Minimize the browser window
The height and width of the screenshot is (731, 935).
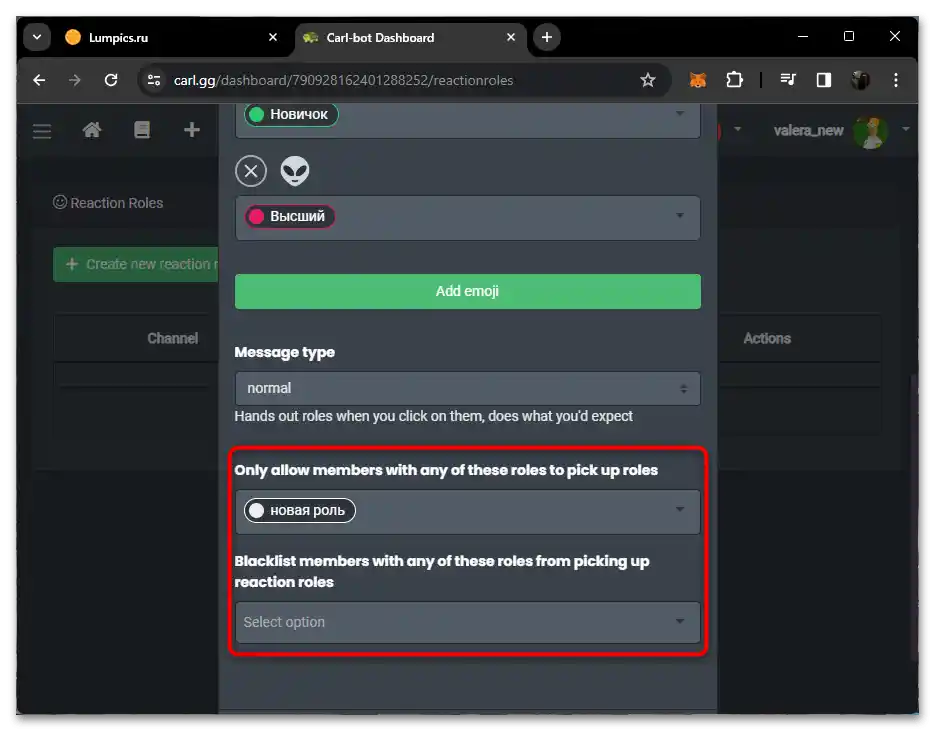click(x=803, y=36)
